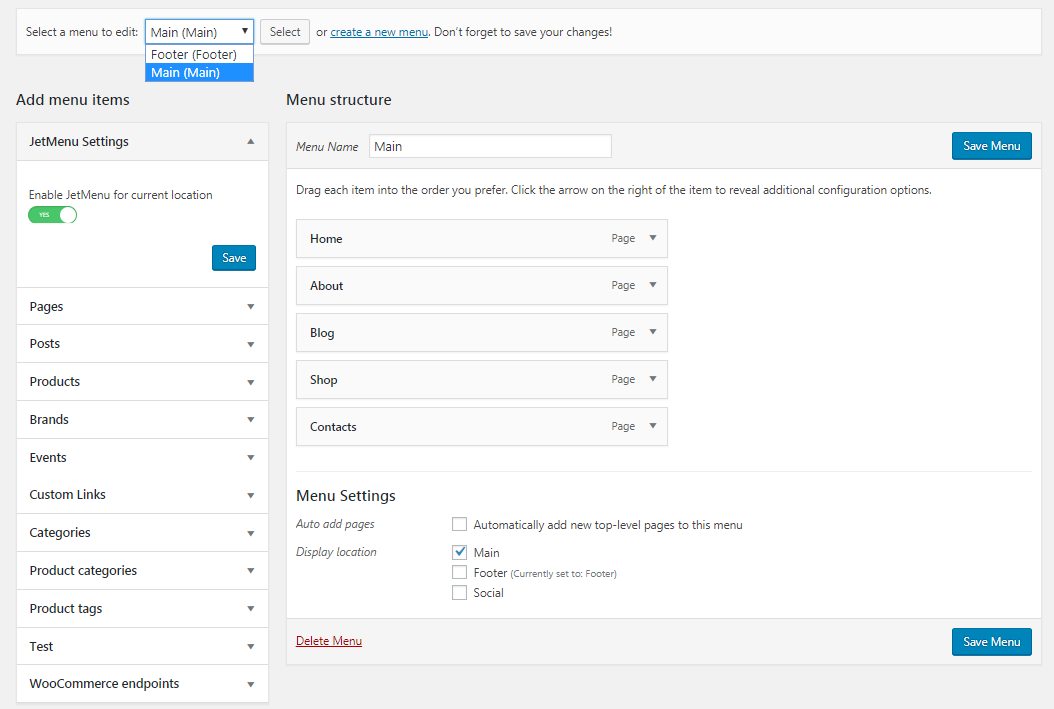Check Automatically add new top-level pages option
Image resolution: width=1054 pixels, height=709 pixels.
(460, 524)
